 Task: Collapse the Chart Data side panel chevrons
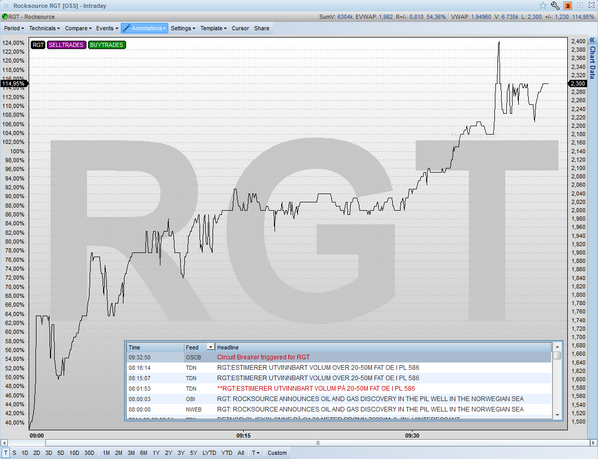(x=592, y=40)
